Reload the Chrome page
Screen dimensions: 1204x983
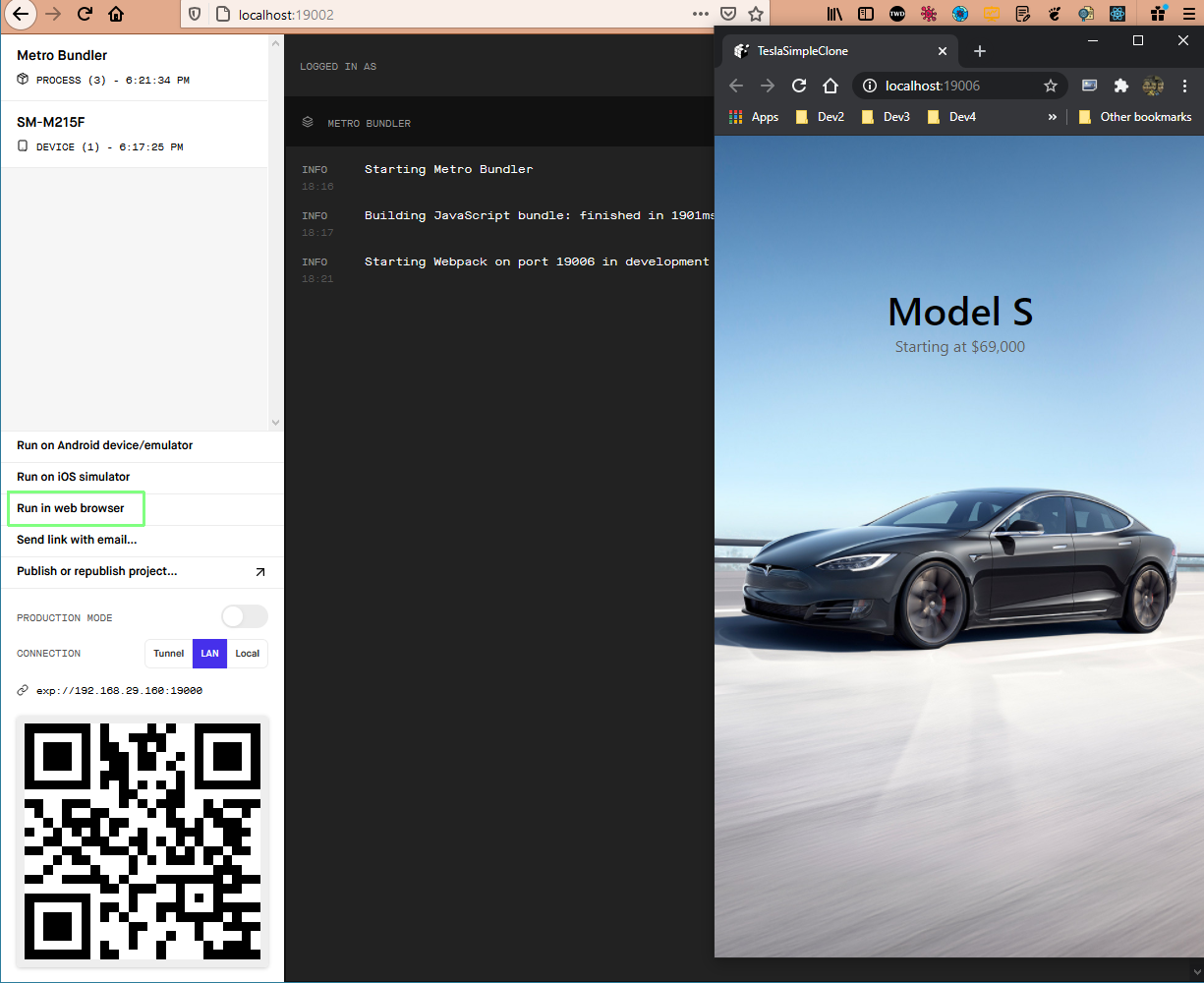click(x=799, y=86)
